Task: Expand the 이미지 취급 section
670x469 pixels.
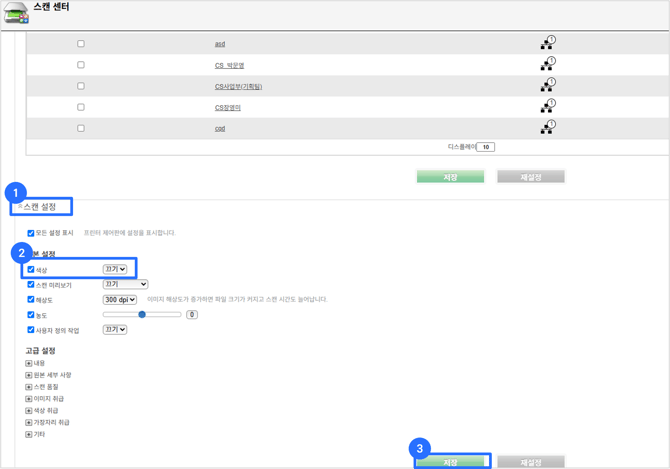Action: [29, 399]
